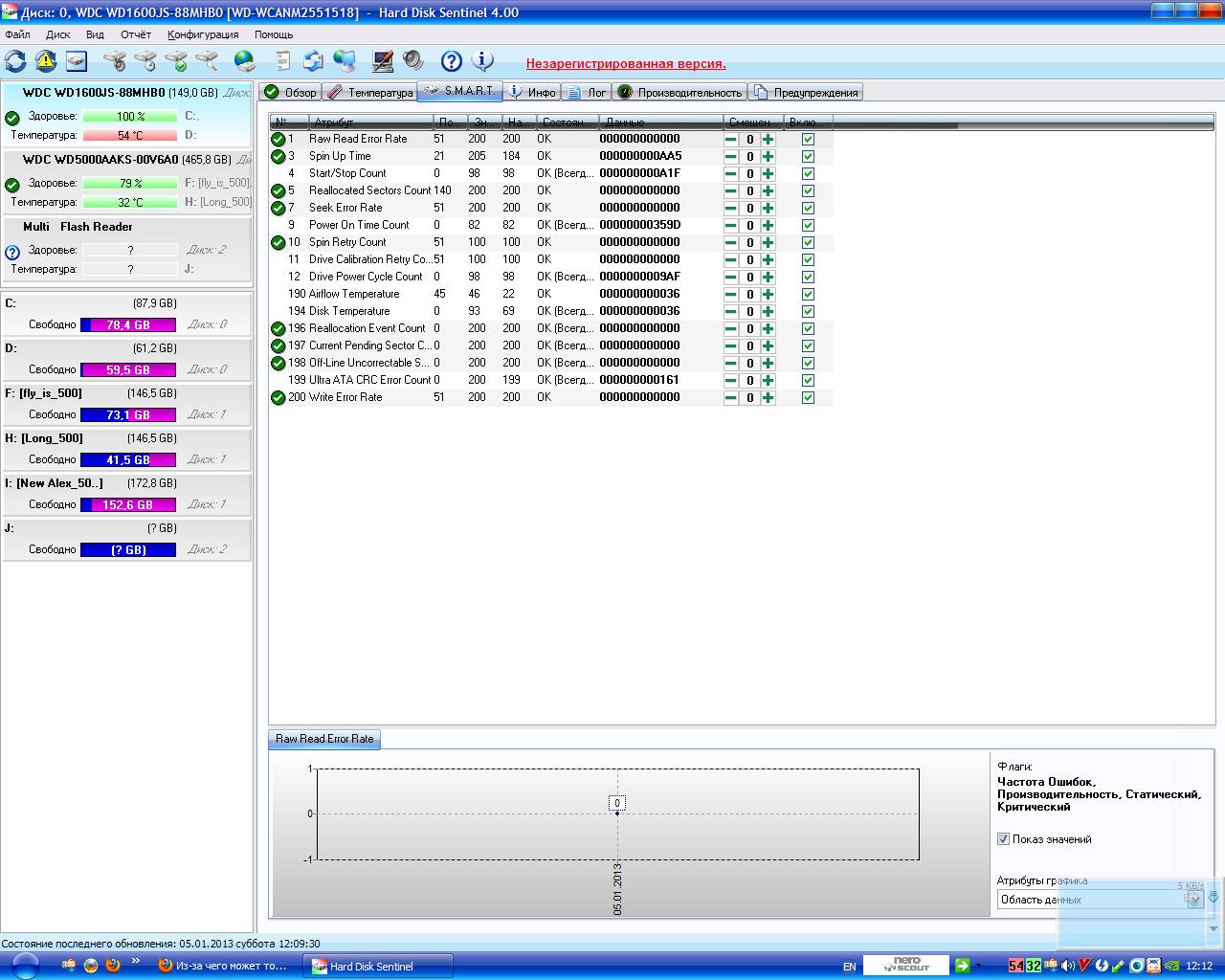Click the refresh disk information toolbar icon
The image size is (1225, 980).
(15, 61)
